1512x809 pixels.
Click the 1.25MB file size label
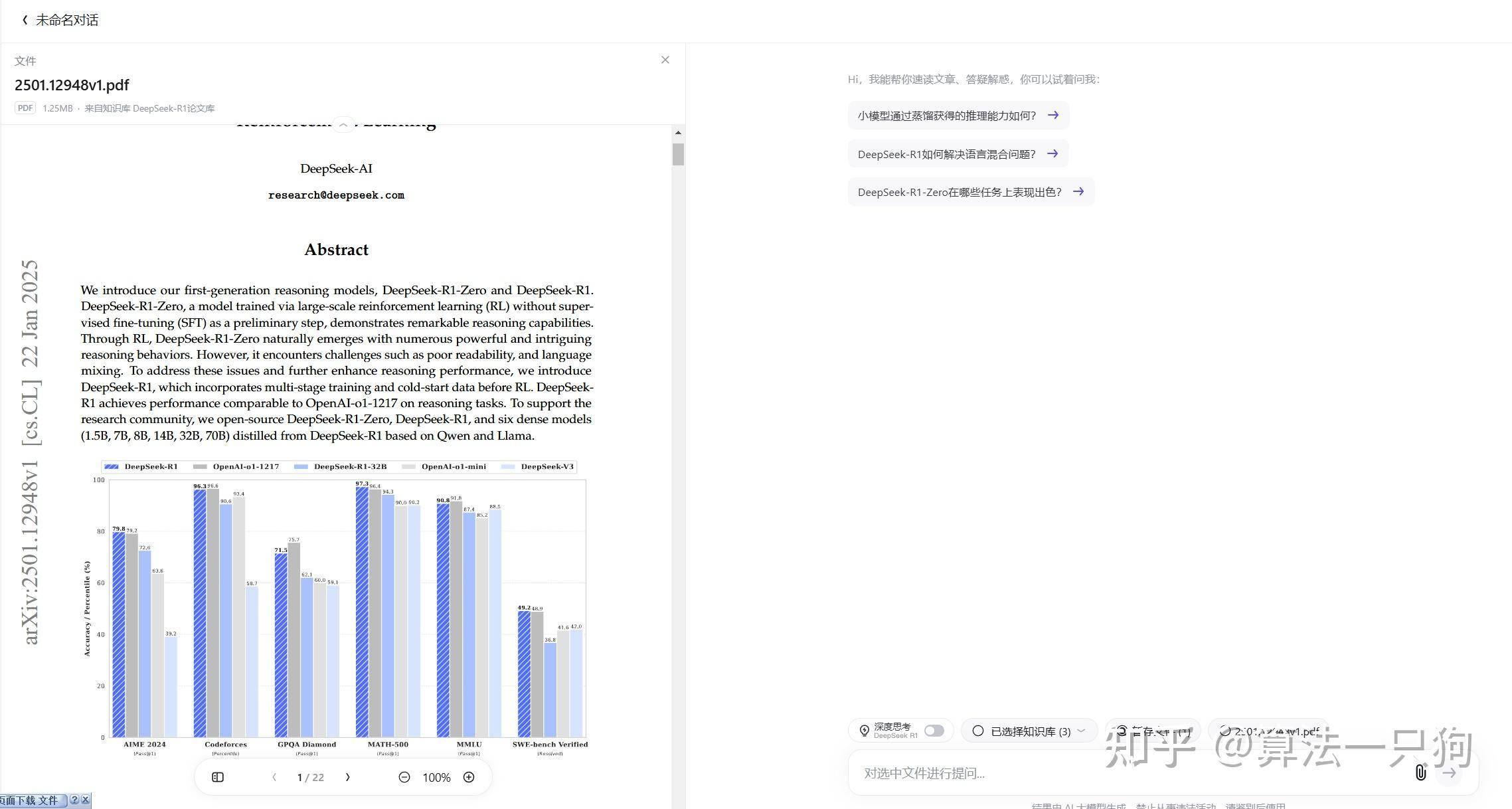point(58,108)
